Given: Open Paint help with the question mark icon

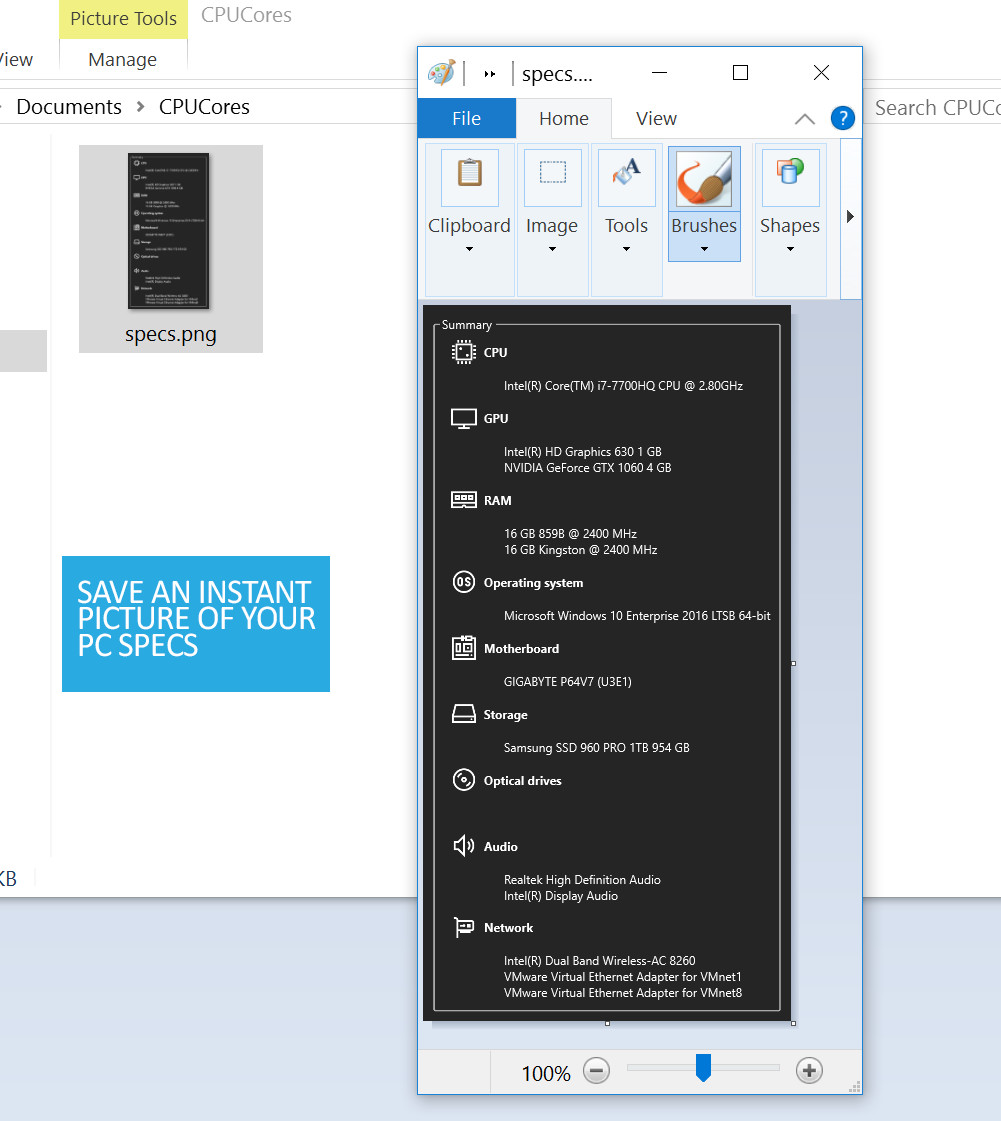Looking at the screenshot, I should click(842, 118).
